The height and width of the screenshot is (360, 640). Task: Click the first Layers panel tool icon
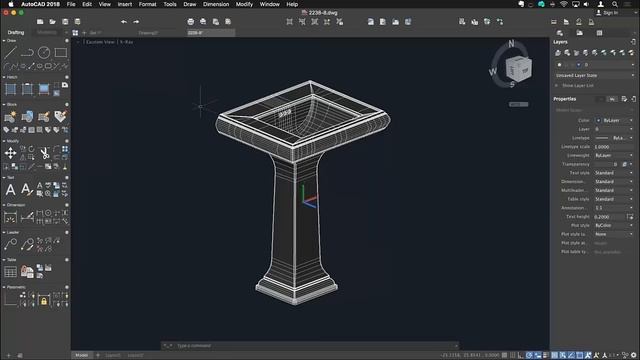558,53
